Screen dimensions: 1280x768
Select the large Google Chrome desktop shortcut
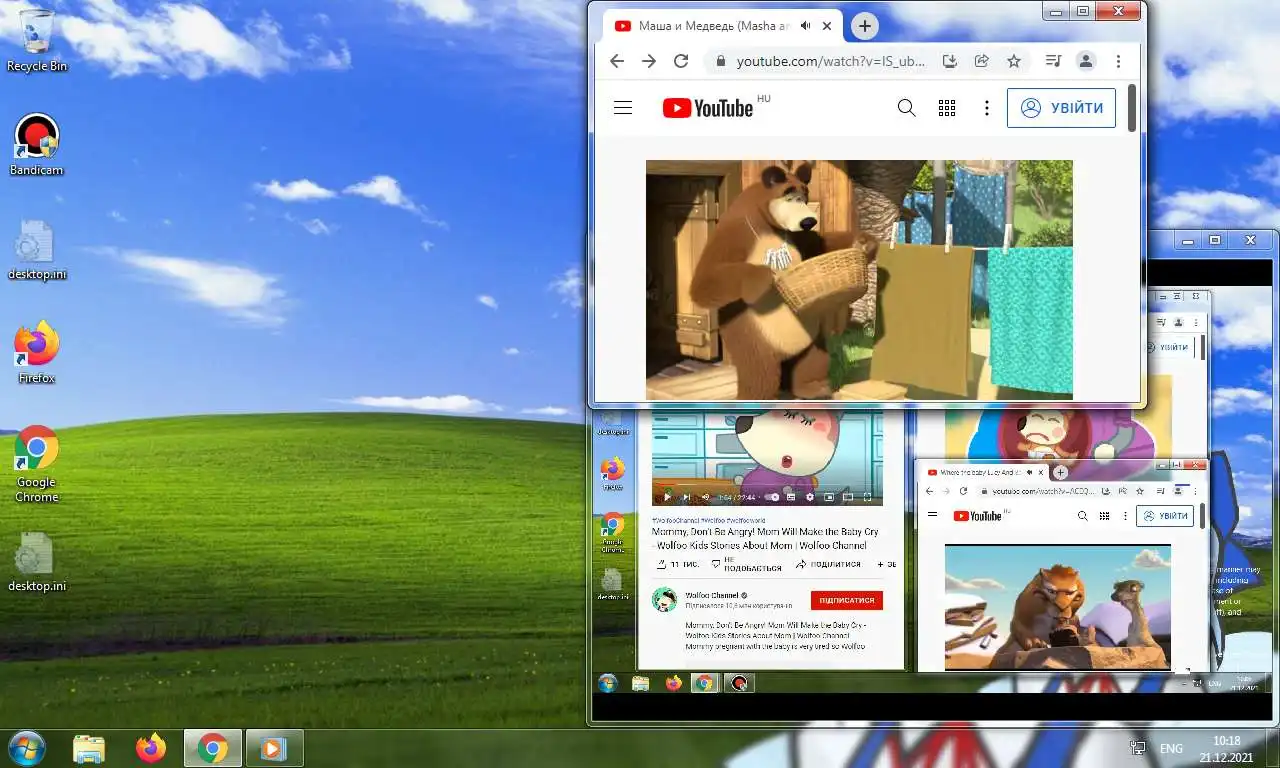[36, 464]
